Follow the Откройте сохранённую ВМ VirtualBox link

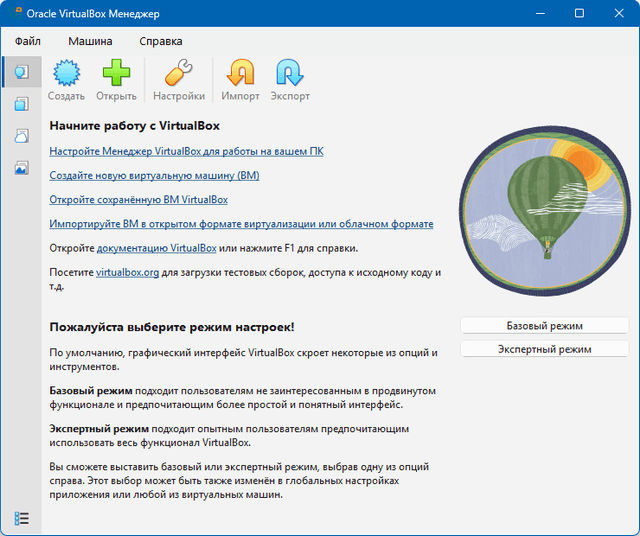click(138, 199)
